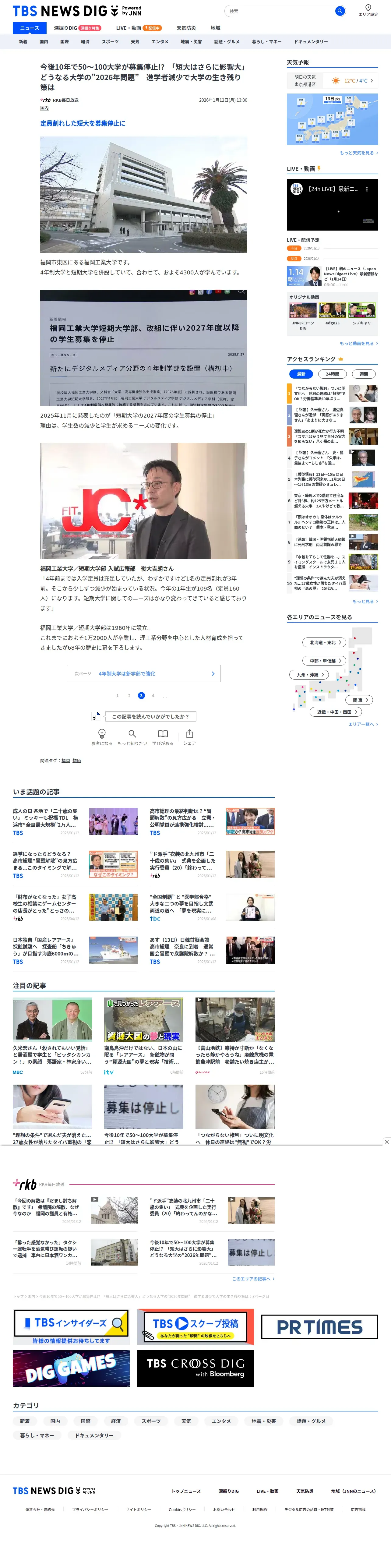Image resolution: width=391 pixels, height=1568 pixels.
Task: Open エリア設定 location pin icon
Action: pos(368,8)
